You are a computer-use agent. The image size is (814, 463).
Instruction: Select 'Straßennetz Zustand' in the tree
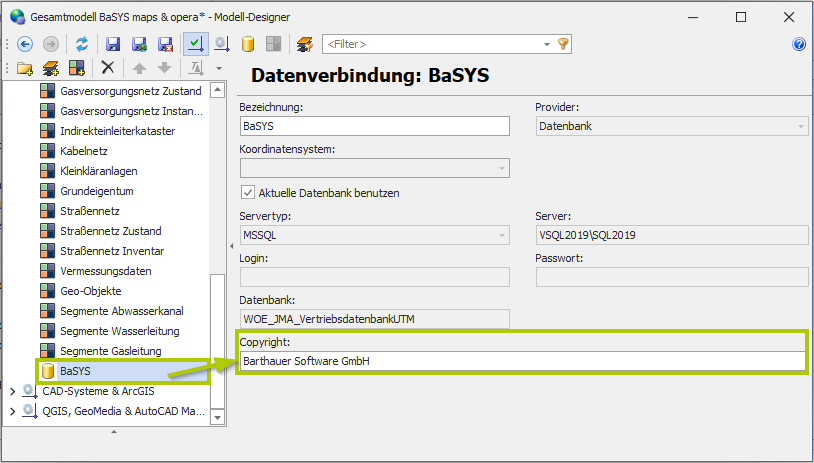click(111, 231)
